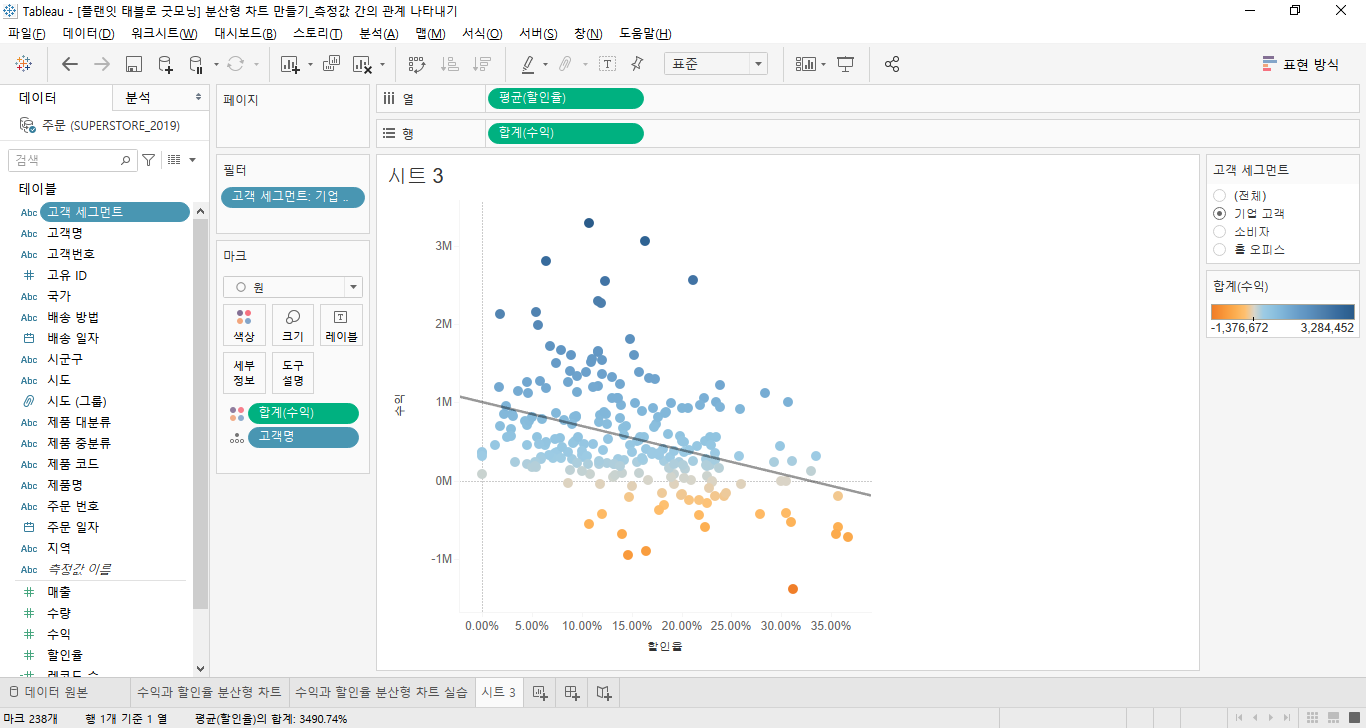The image size is (1366, 728).
Task: Click the highlight pen icon
Action: point(528,64)
